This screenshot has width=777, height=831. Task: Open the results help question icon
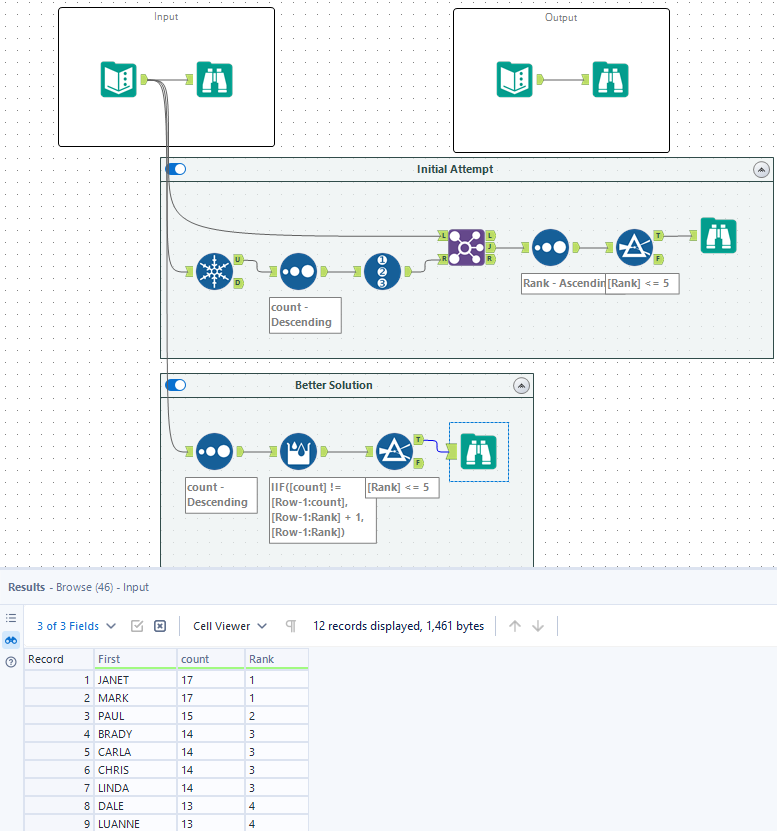[11, 662]
